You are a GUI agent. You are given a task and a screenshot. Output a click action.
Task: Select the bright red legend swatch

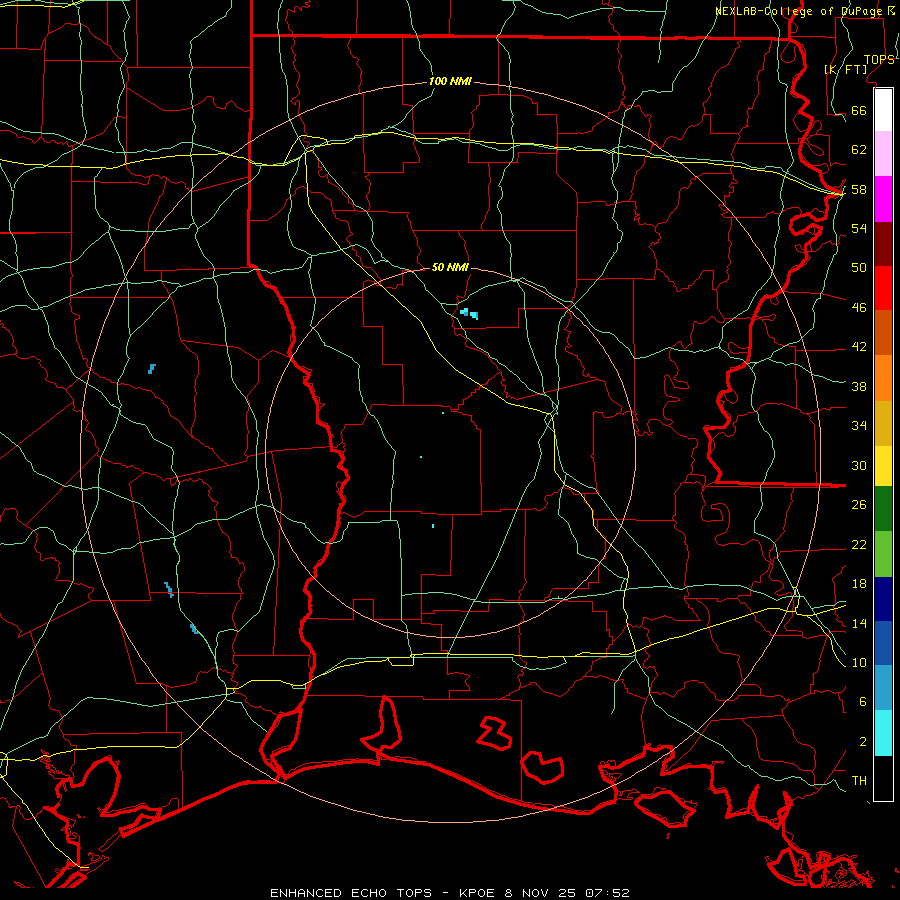tap(883, 289)
